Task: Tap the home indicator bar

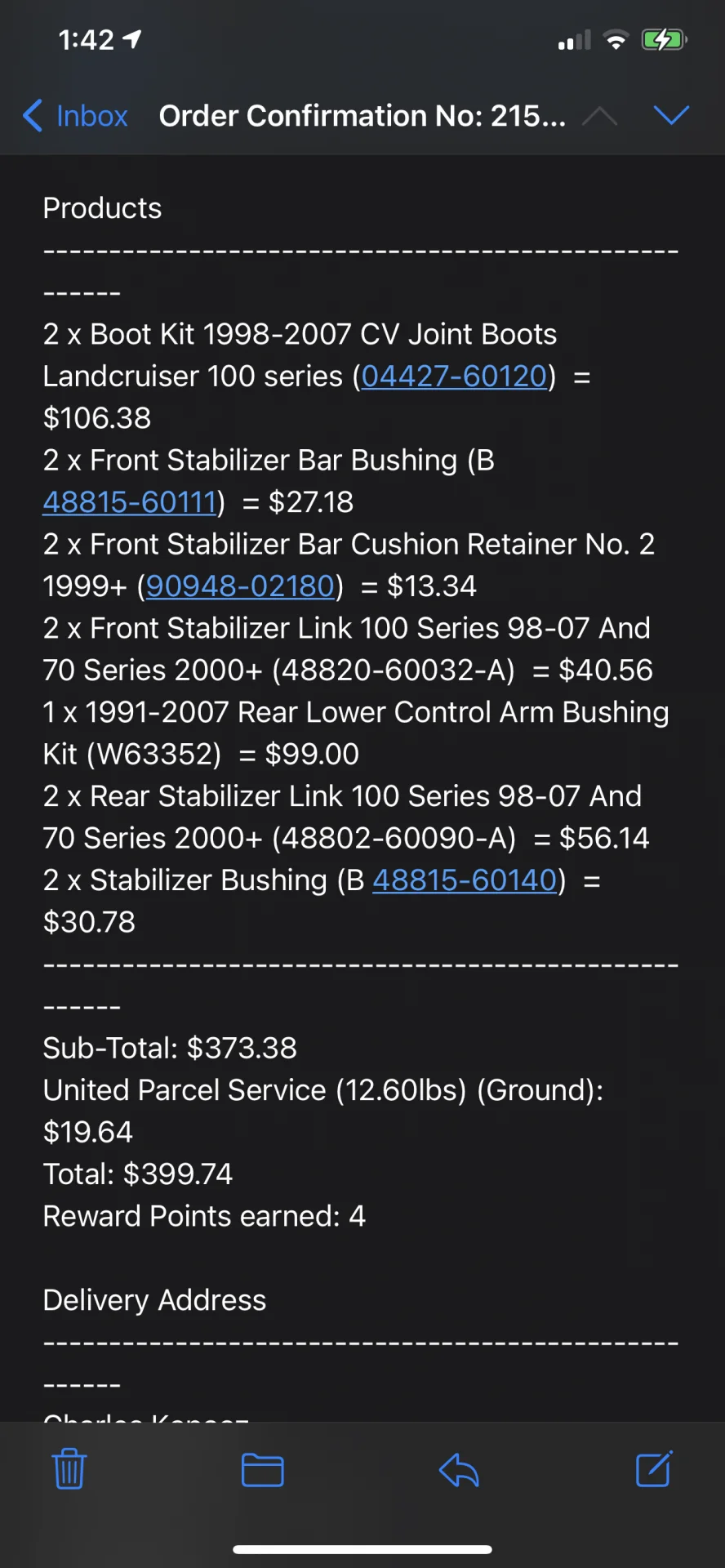Action: point(362,1549)
